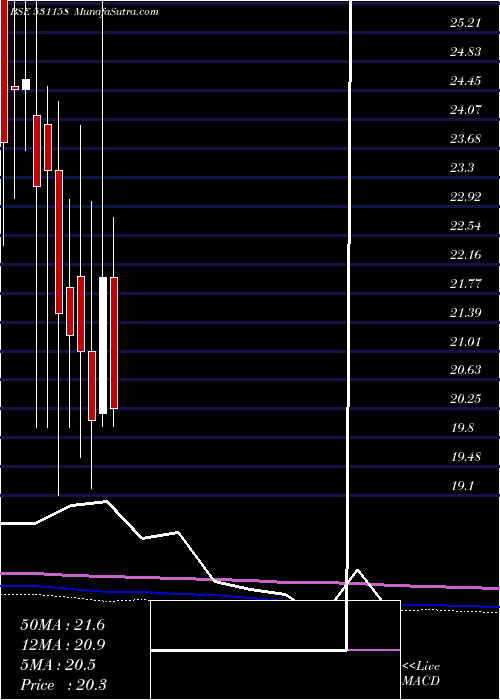Click the 19.1 price axis label
This screenshot has height=700, width=500.
(462, 486)
